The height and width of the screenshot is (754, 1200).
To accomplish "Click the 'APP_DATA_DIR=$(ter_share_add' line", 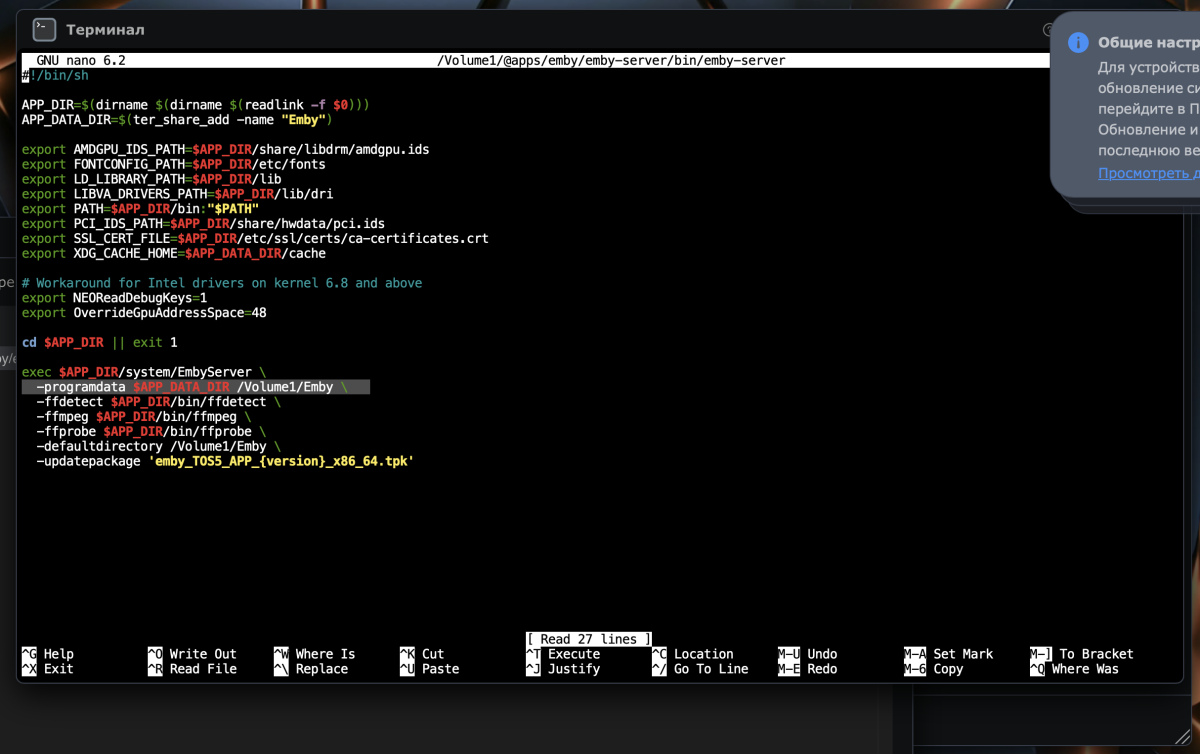I will point(177,119).
